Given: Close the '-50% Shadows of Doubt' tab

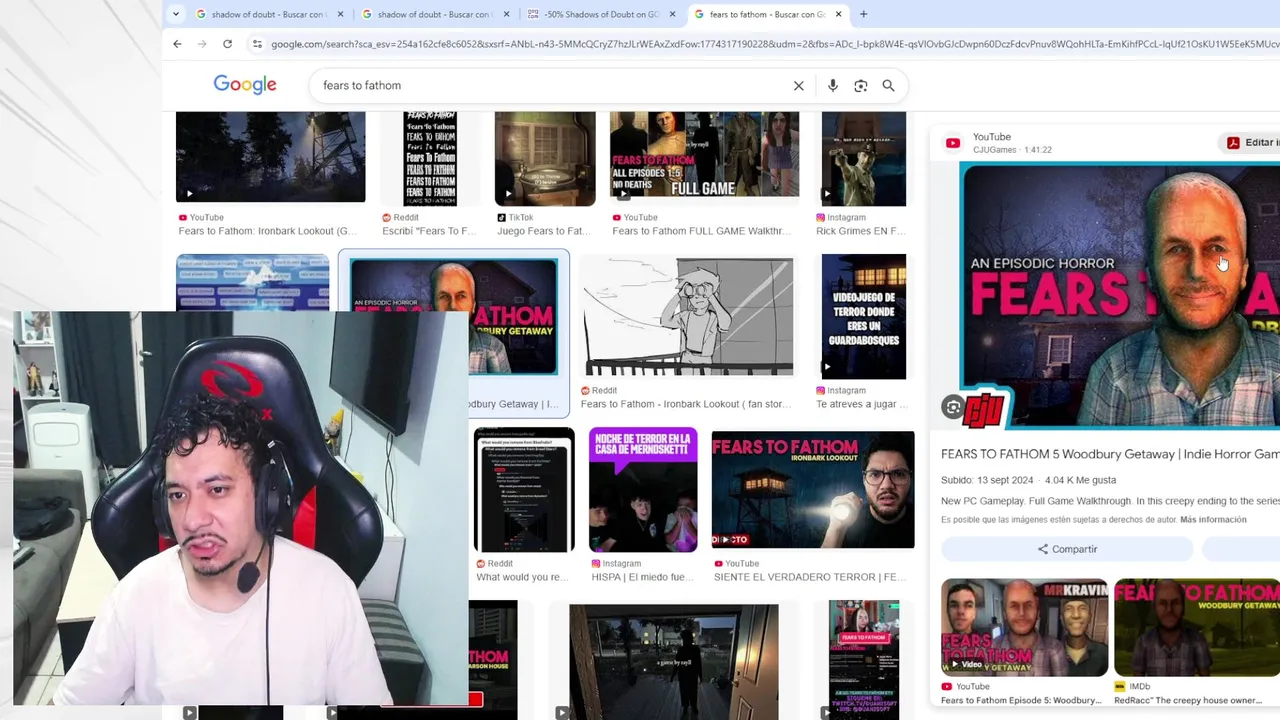Looking at the screenshot, I should pyautogui.click(x=673, y=14).
